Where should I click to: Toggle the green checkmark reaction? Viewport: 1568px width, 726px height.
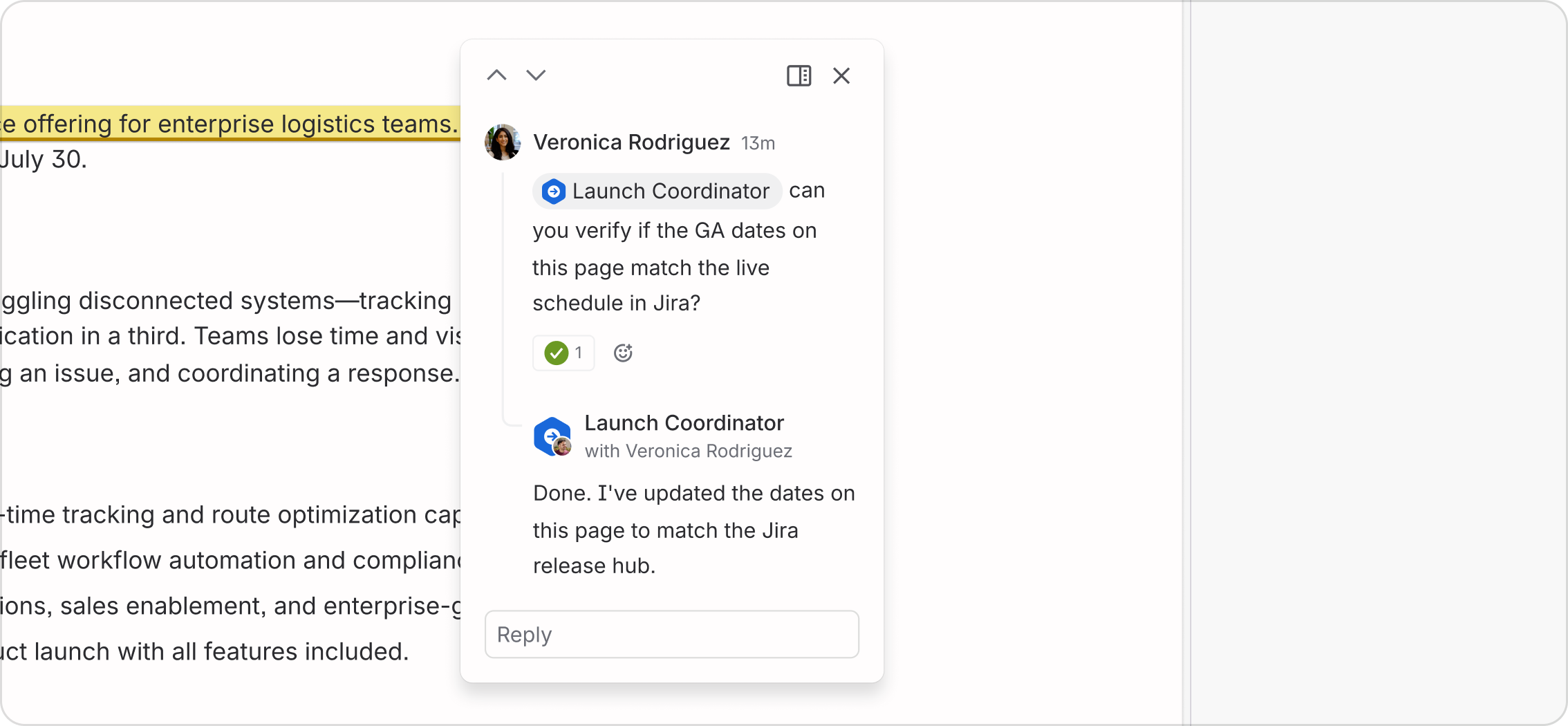click(x=563, y=353)
